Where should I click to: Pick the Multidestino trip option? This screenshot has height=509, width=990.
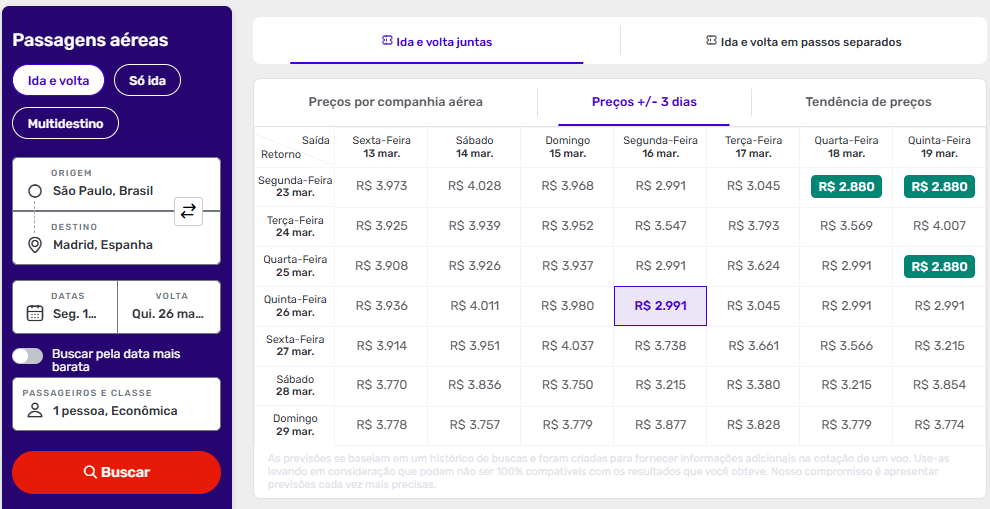pyautogui.click(x=65, y=124)
